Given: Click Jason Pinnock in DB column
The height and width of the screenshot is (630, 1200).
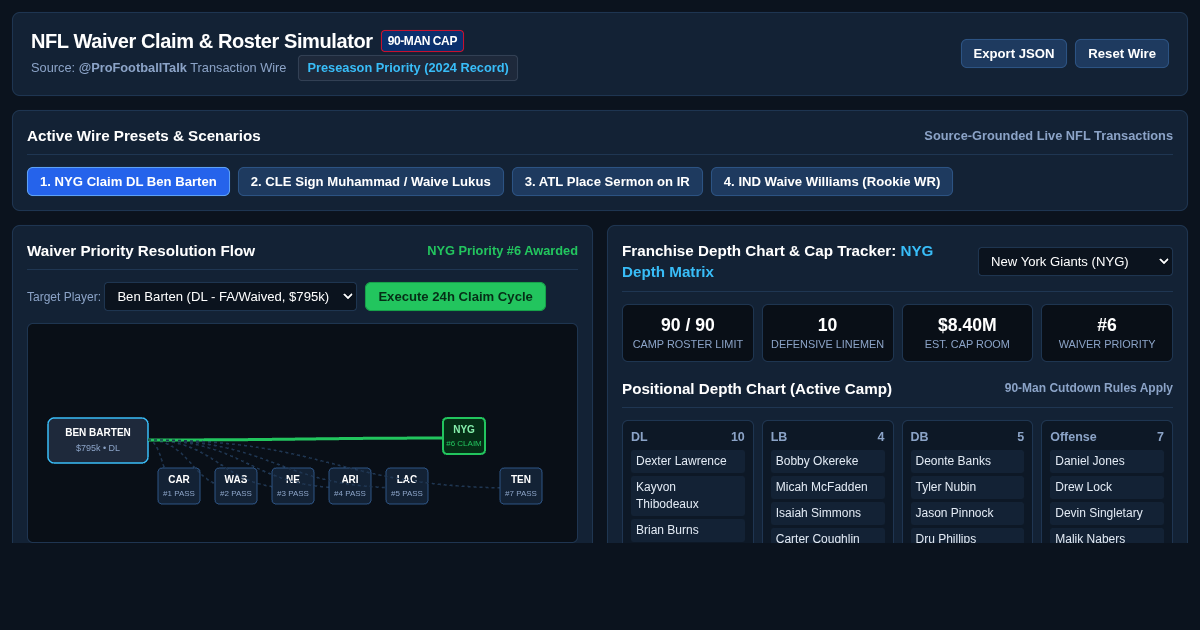Looking at the screenshot, I should [967, 513].
